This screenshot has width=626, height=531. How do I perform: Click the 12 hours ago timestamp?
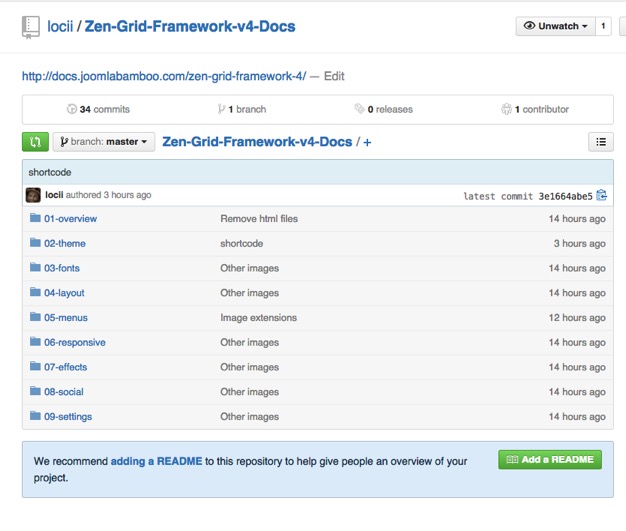click(x=577, y=318)
